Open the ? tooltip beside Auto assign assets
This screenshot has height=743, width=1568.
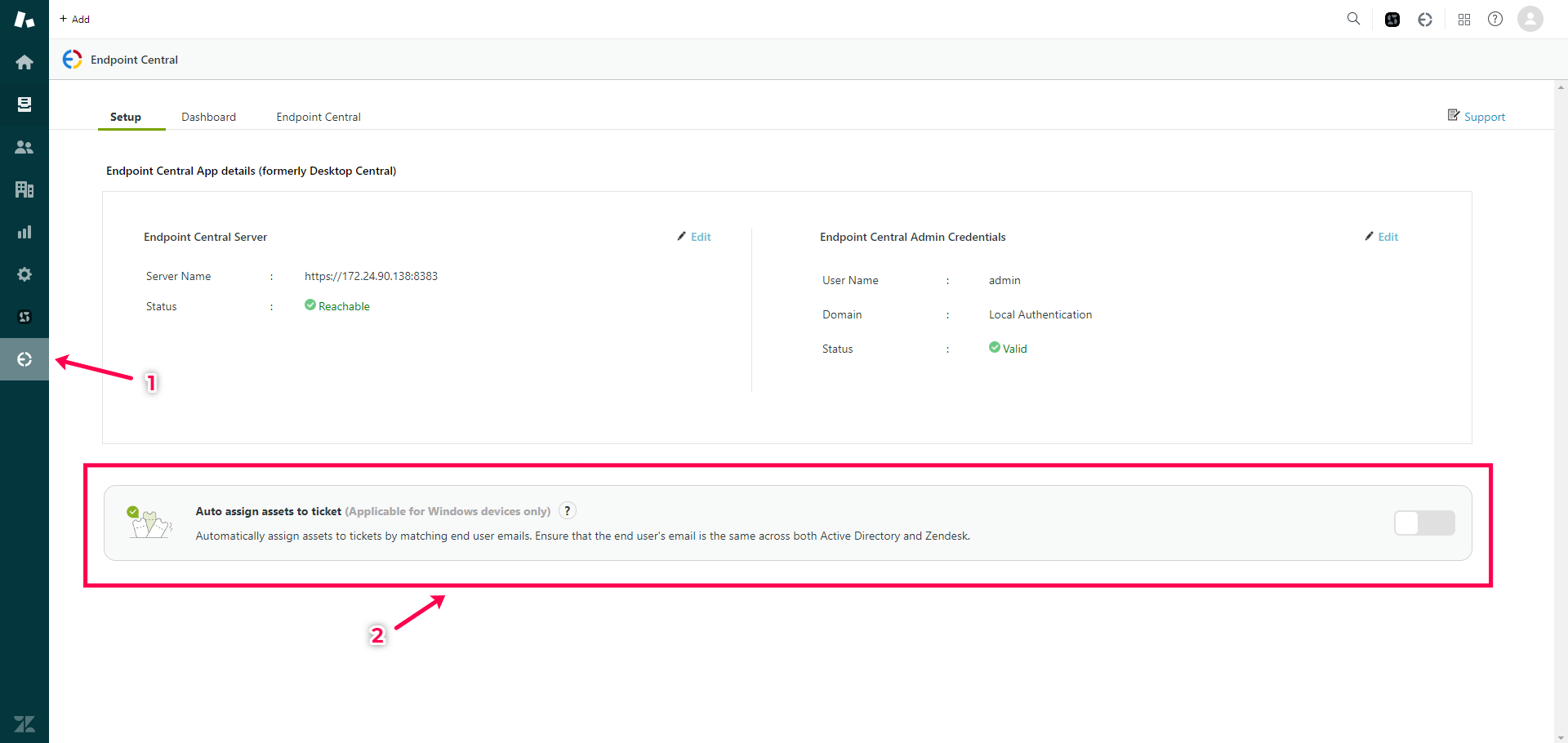[x=567, y=510]
